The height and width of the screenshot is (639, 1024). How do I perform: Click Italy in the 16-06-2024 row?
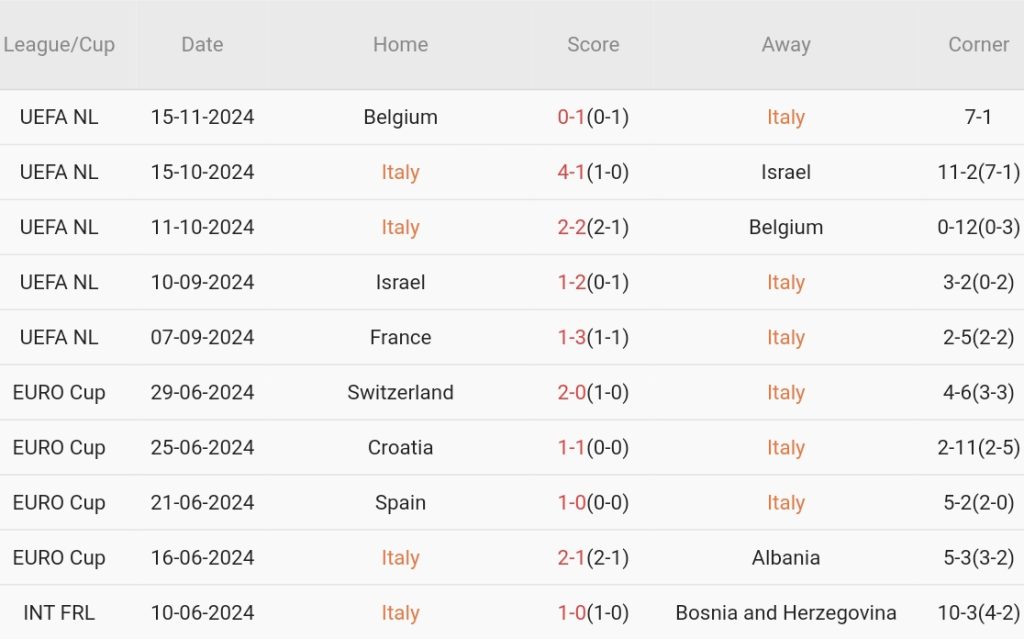(x=400, y=558)
